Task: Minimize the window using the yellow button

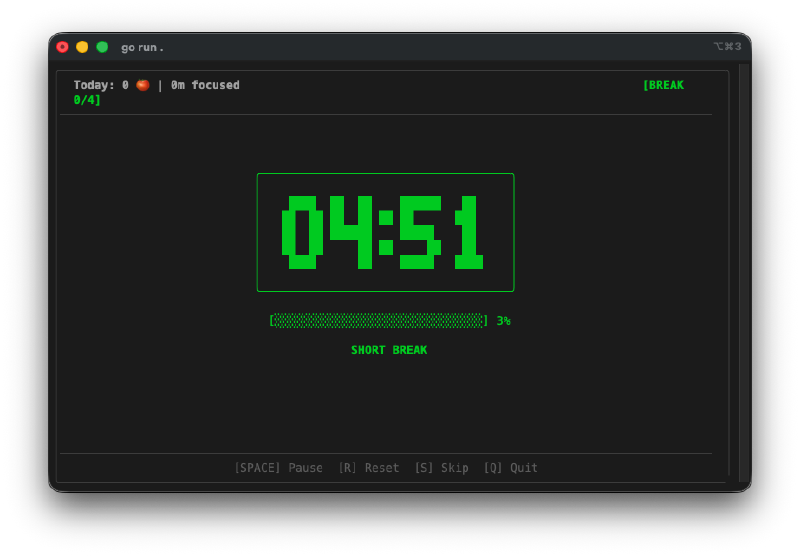Action: coord(82,47)
